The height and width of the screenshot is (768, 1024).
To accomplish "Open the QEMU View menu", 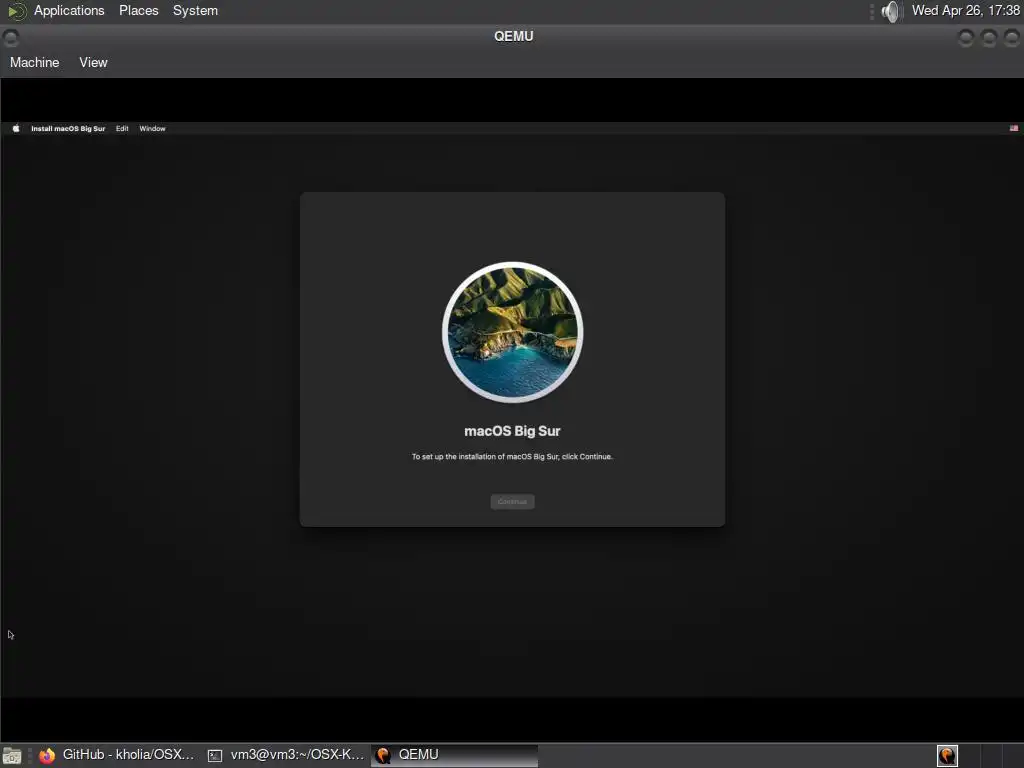I will click(93, 63).
